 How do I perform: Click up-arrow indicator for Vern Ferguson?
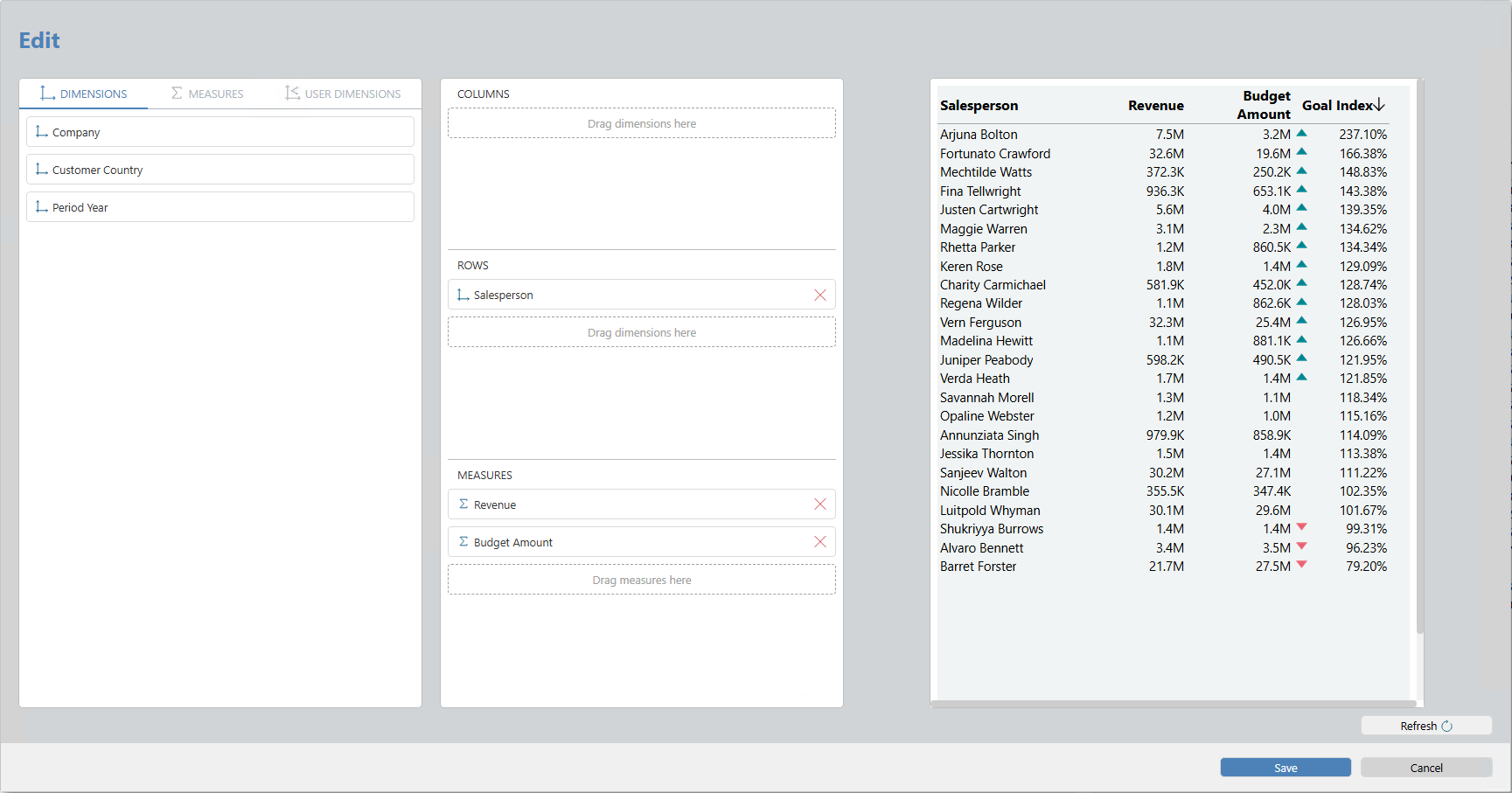point(1301,321)
